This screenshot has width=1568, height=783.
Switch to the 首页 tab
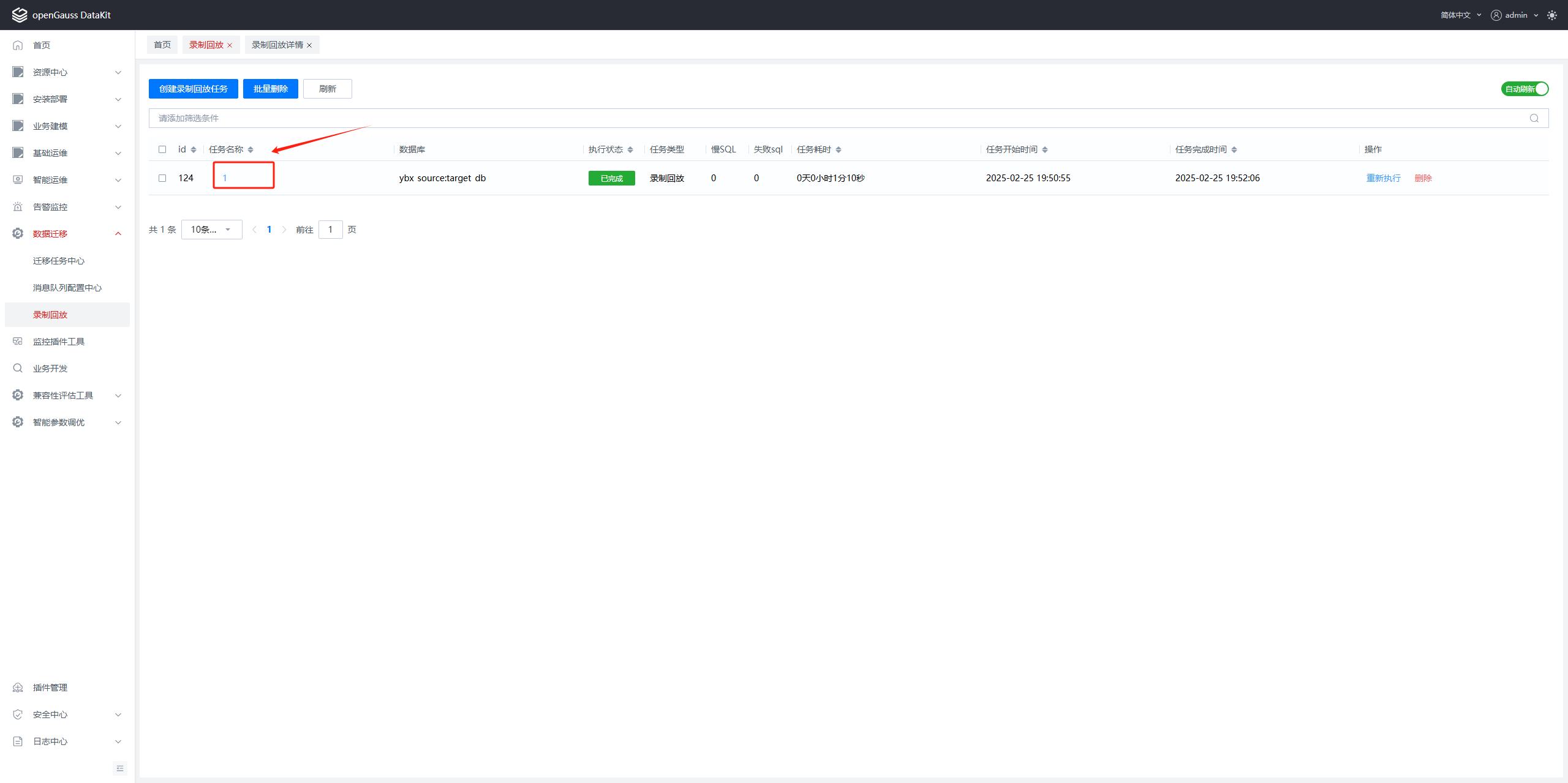162,45
